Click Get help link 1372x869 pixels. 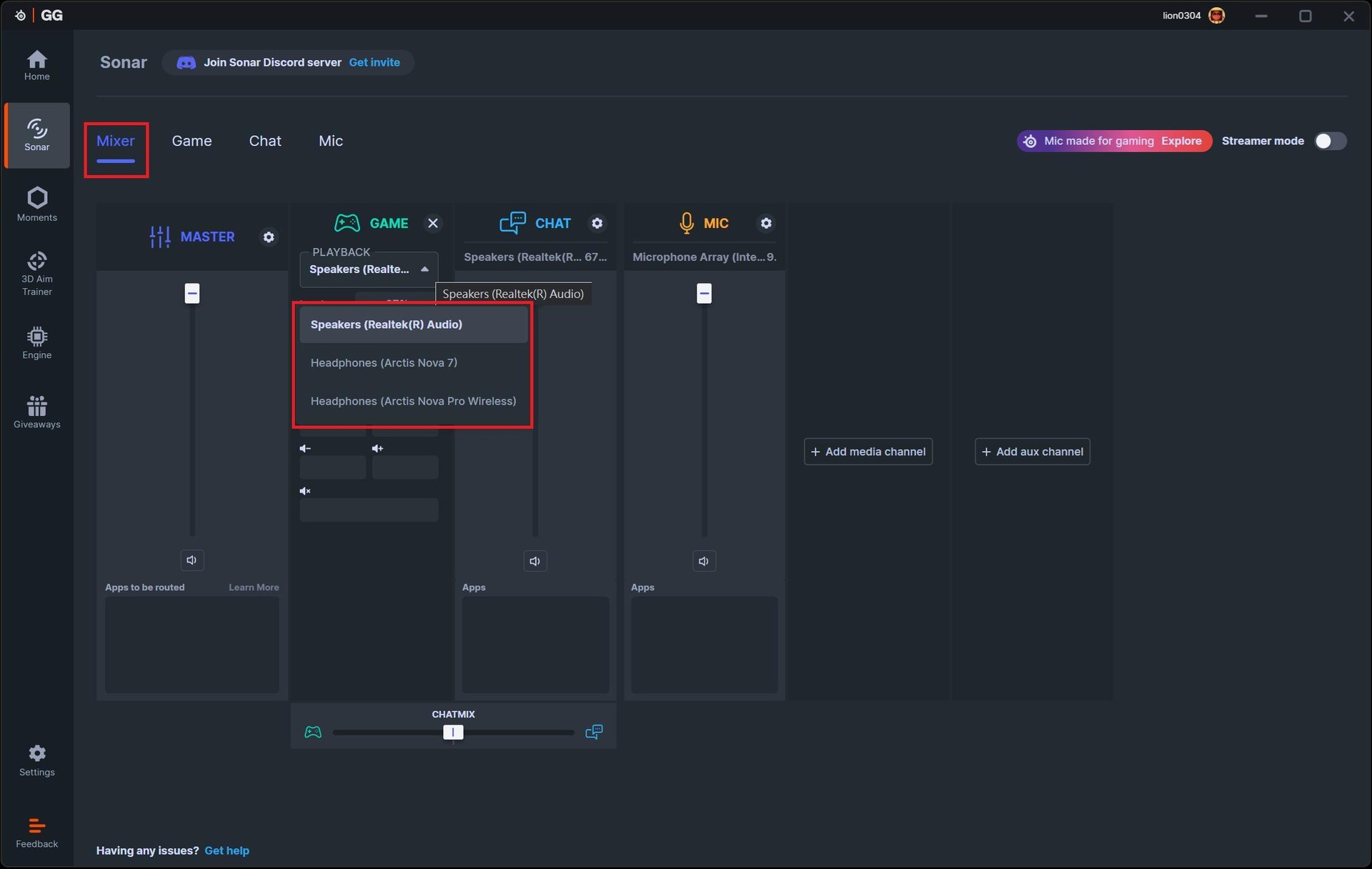click(227, 850)
